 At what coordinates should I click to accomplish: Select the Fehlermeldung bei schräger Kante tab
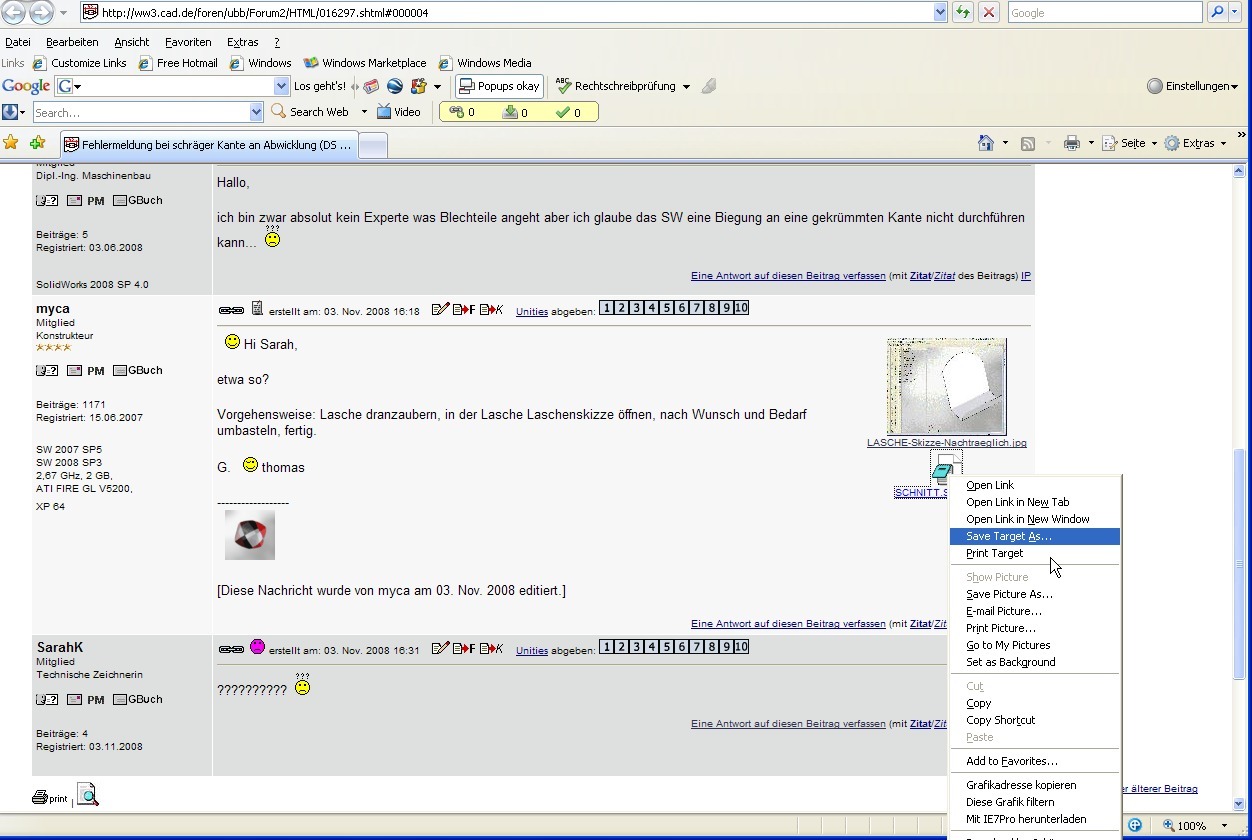point(208,145)
